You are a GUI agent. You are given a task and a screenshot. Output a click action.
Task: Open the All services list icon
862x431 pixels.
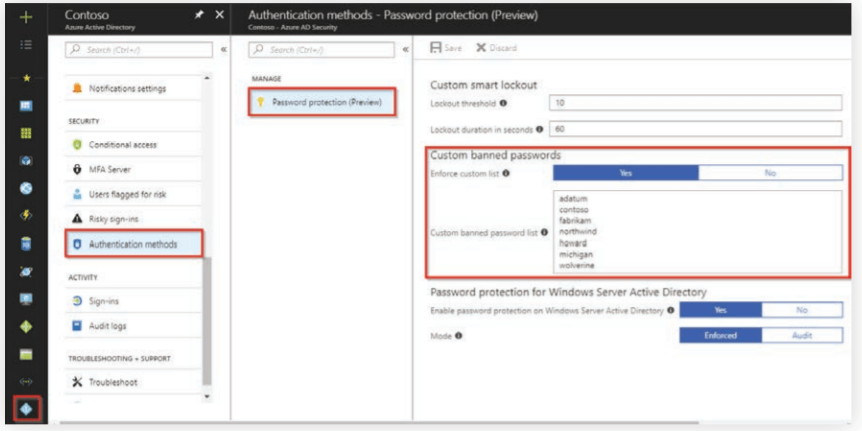pos(26,45)
